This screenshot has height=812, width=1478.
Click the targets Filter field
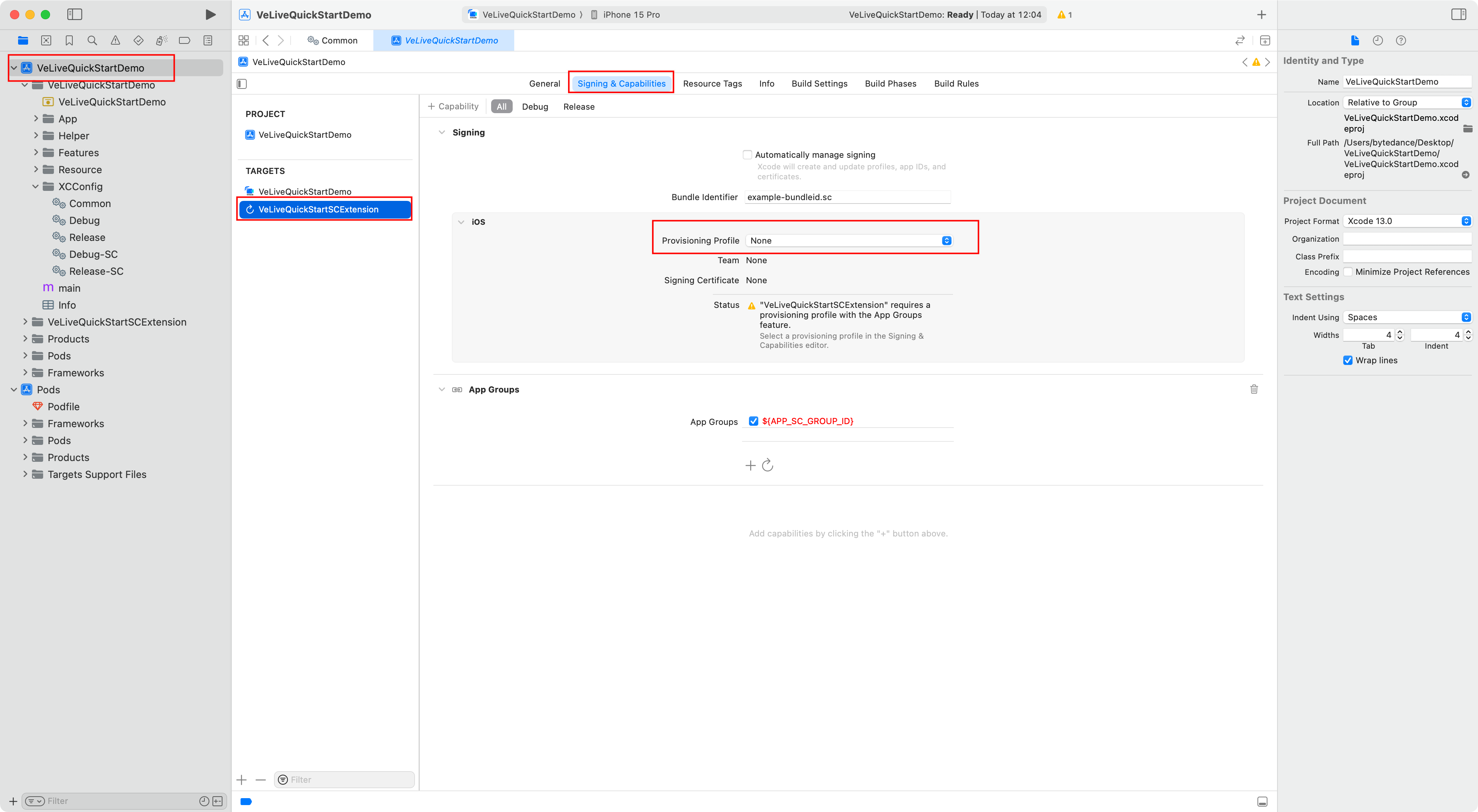344,779
